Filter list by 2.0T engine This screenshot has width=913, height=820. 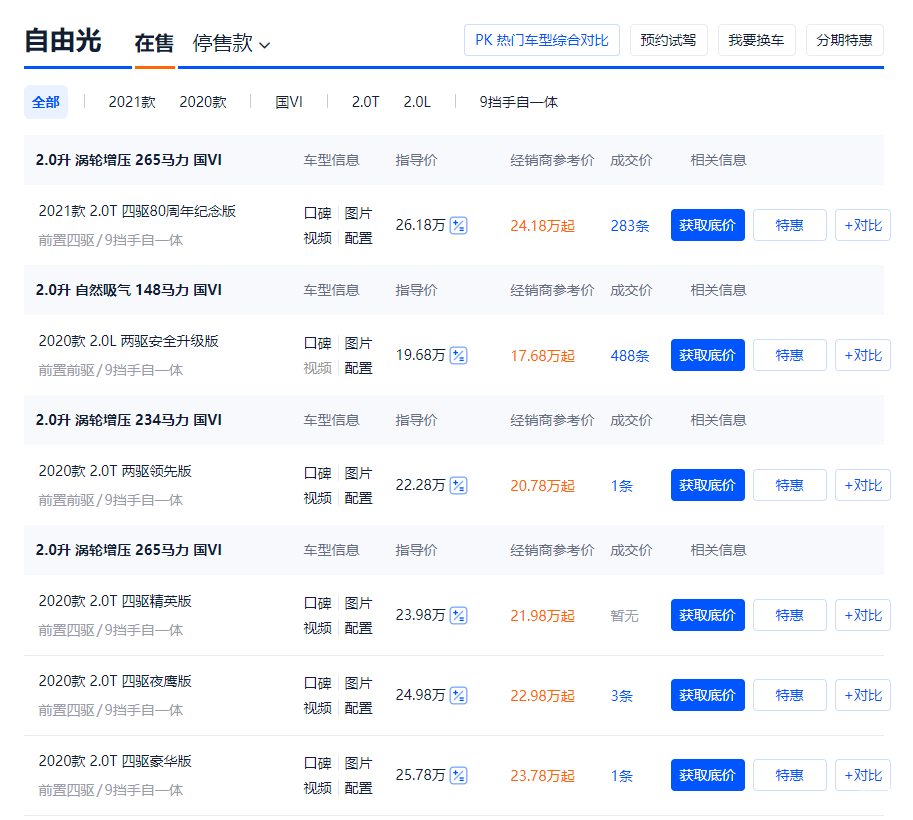coord(365,102)
